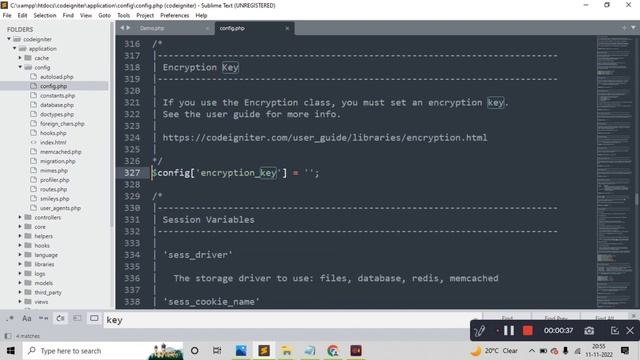640x360 pixels.
Task: Toggle sidebar icon in status bar
Action: pos(8,336)
